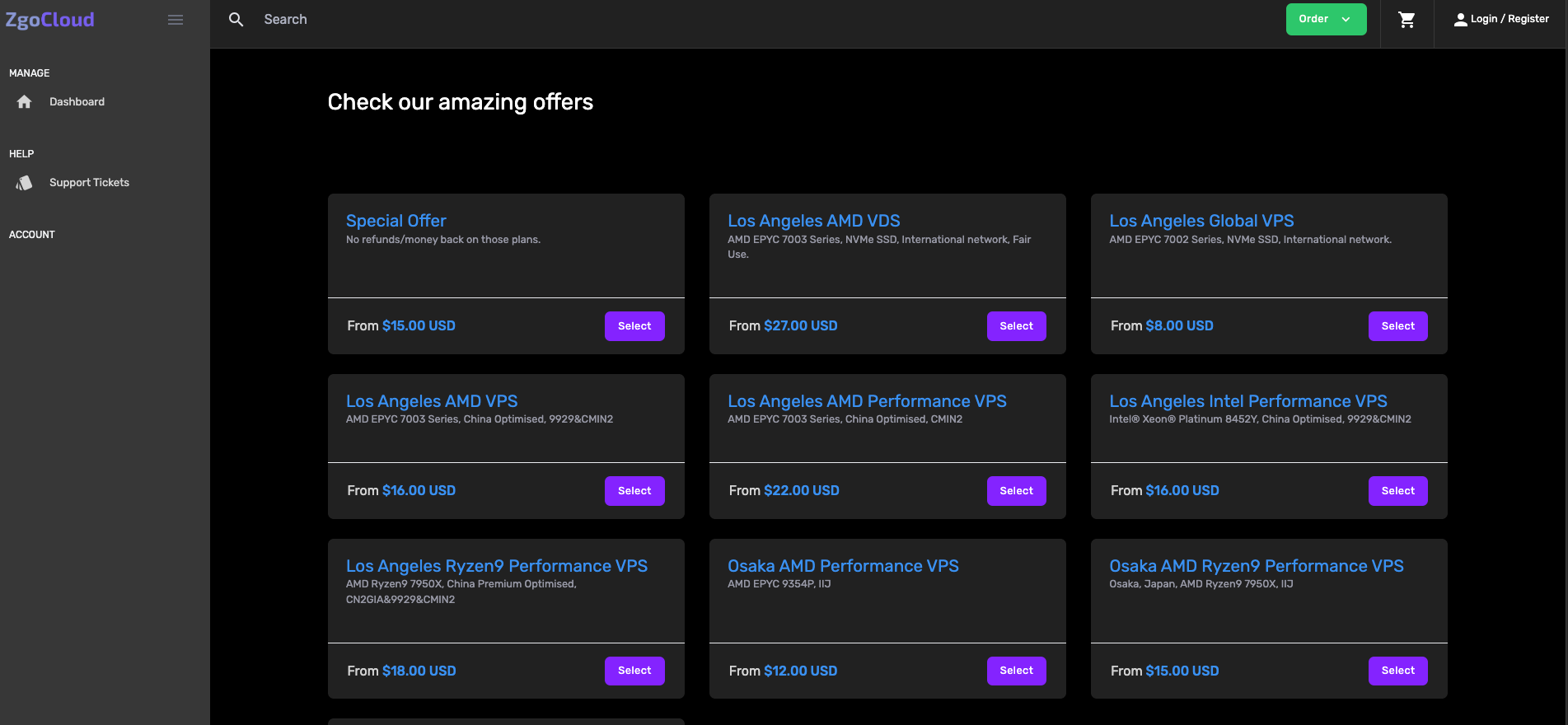The height and width of the screenshot is (725, 1568).
Task: Click the search magnifier icon
Action: click(236, 20)
